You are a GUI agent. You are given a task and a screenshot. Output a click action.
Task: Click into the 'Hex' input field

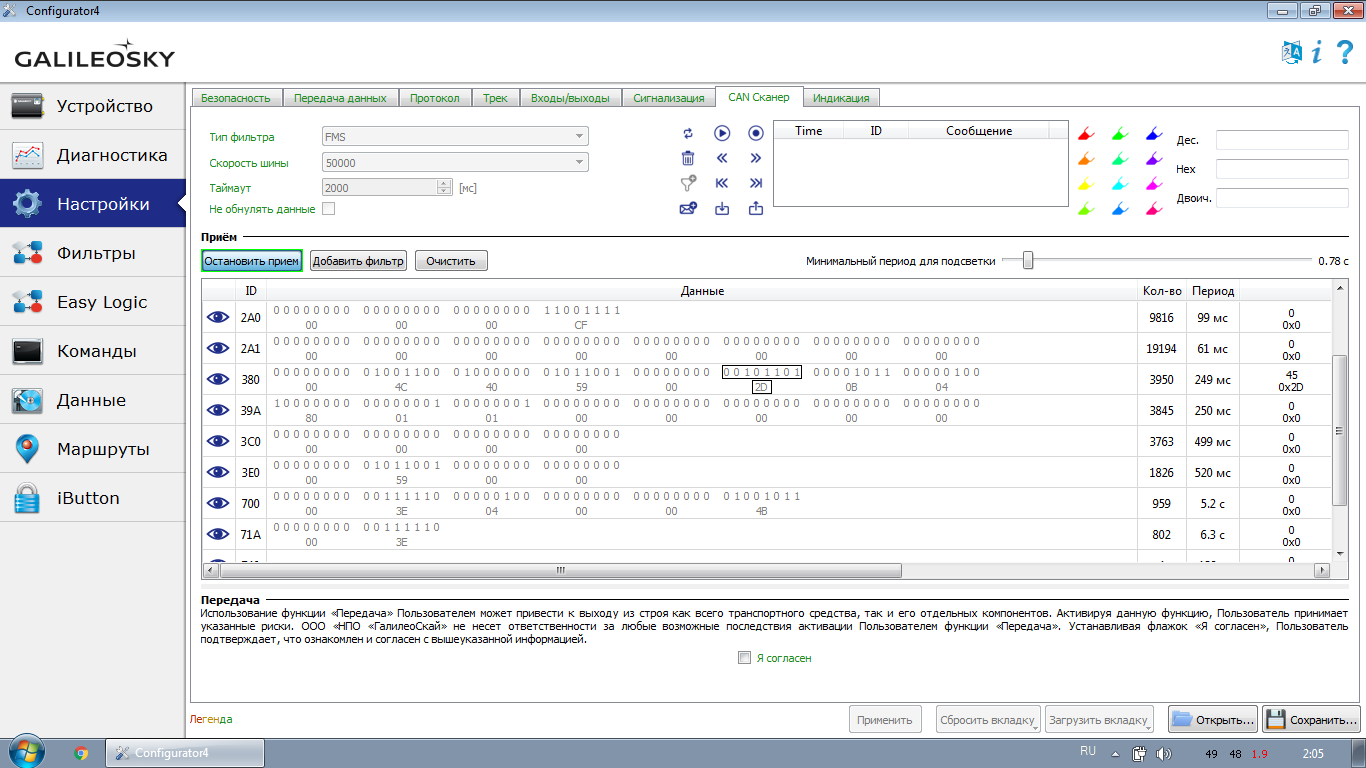click(1281, 169)
